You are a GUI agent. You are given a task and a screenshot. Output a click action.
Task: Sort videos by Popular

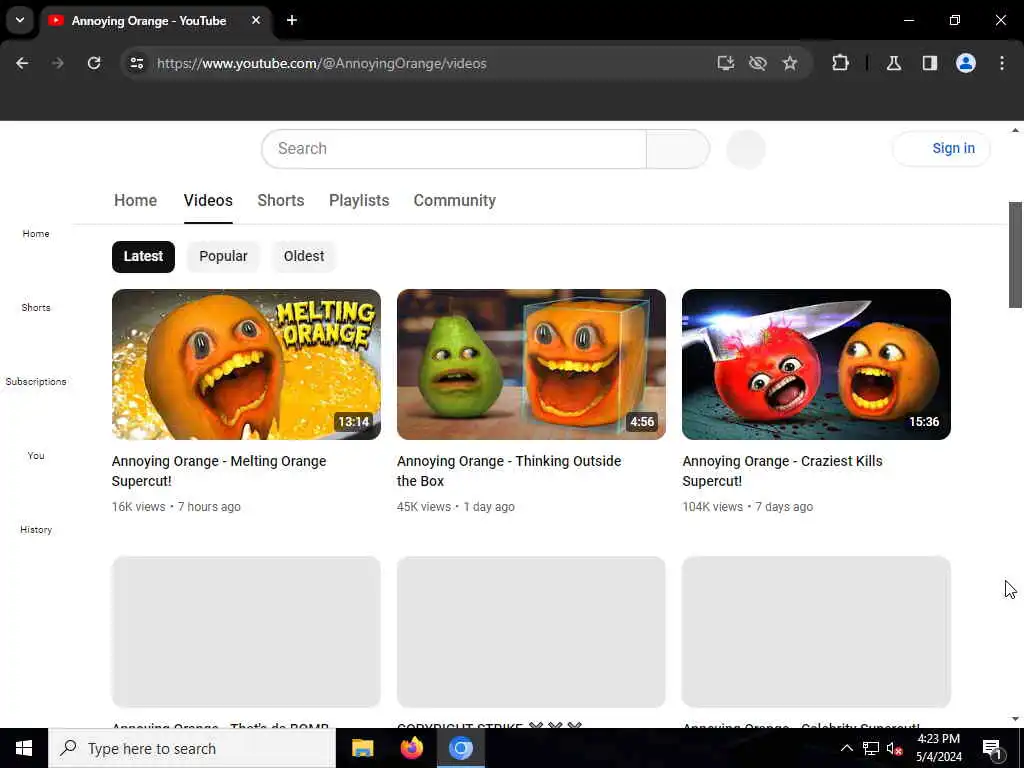point(223,256)
